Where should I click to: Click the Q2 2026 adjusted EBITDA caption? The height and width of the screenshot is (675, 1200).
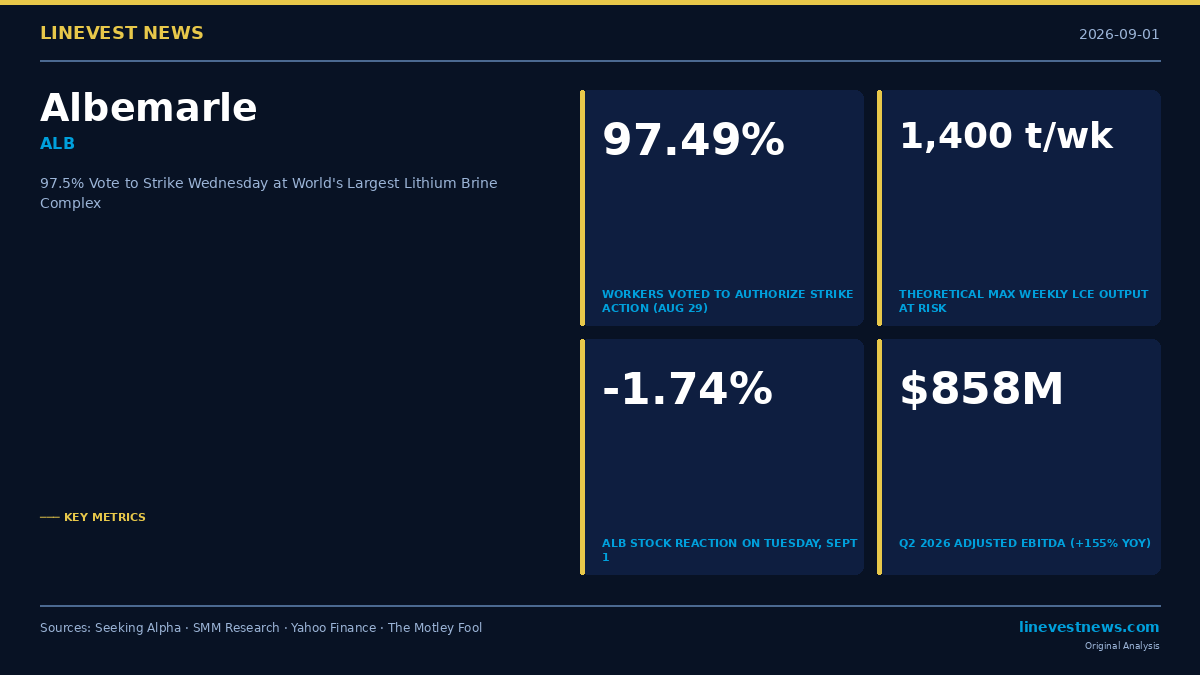click(1025, 544)
